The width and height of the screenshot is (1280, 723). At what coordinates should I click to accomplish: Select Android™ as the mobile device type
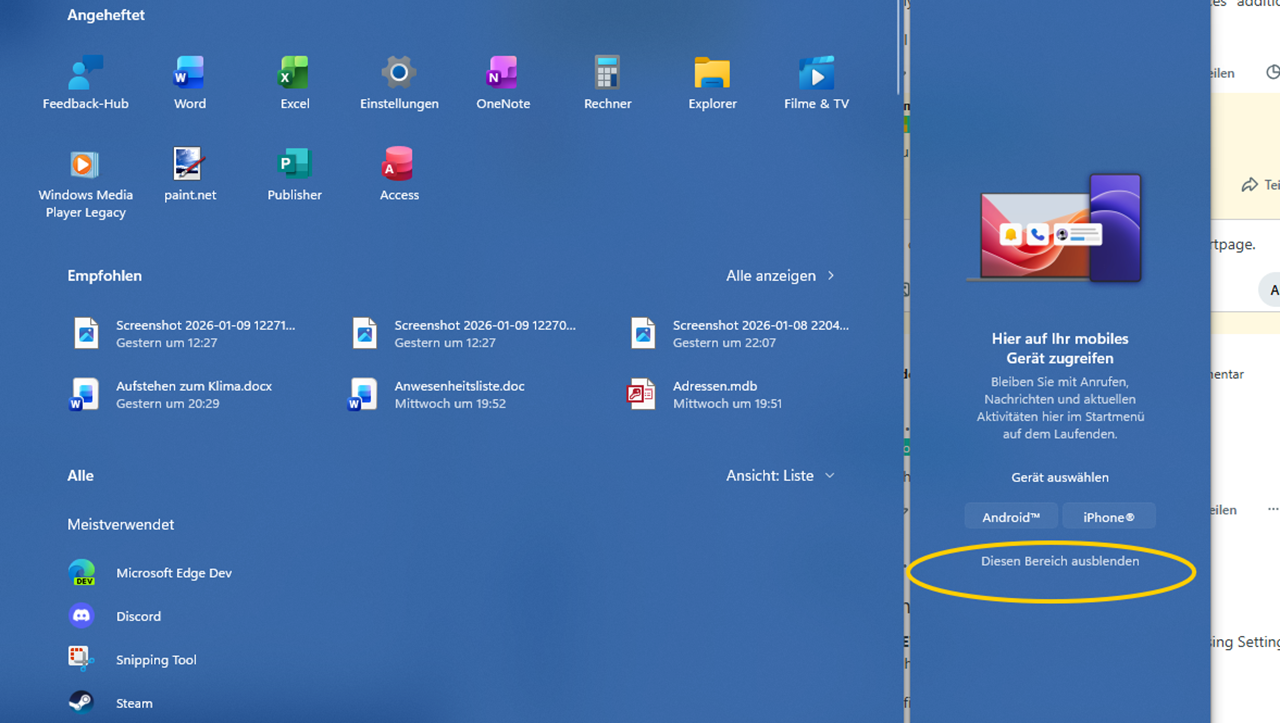coord(1011,516)
